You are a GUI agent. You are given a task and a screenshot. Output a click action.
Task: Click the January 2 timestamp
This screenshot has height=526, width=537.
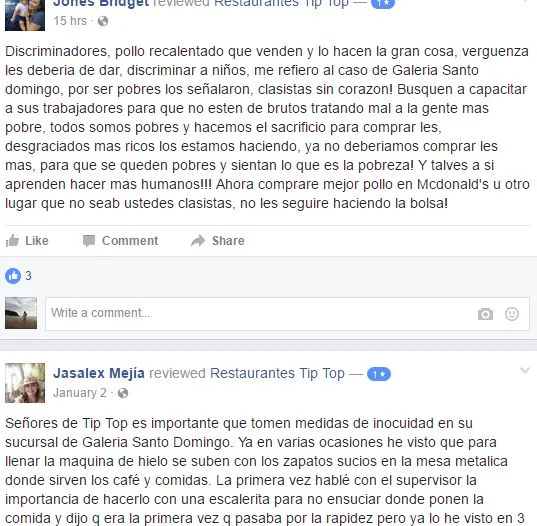click(80, 393)
